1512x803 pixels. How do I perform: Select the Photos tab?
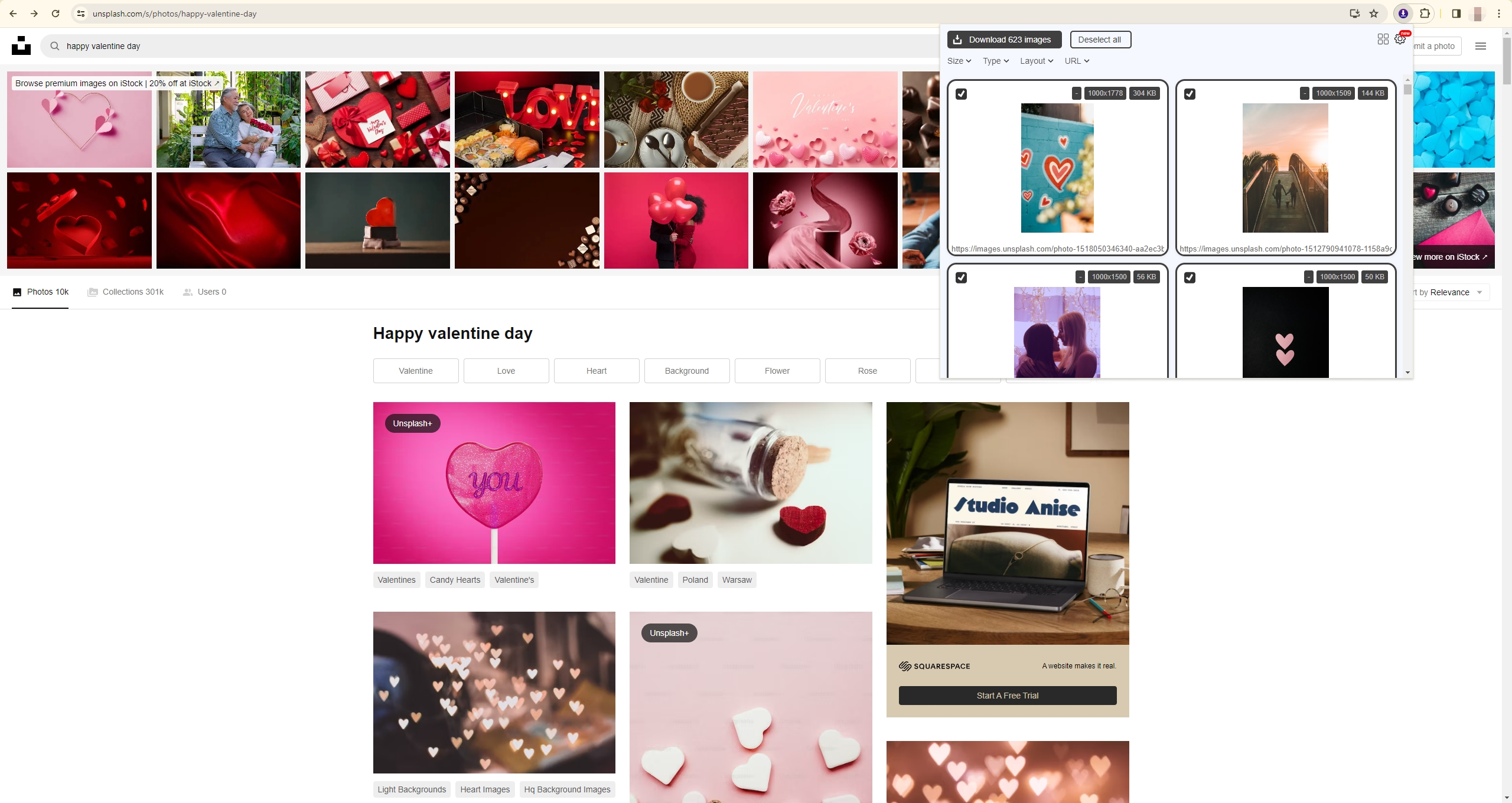[x=40, y=292]
